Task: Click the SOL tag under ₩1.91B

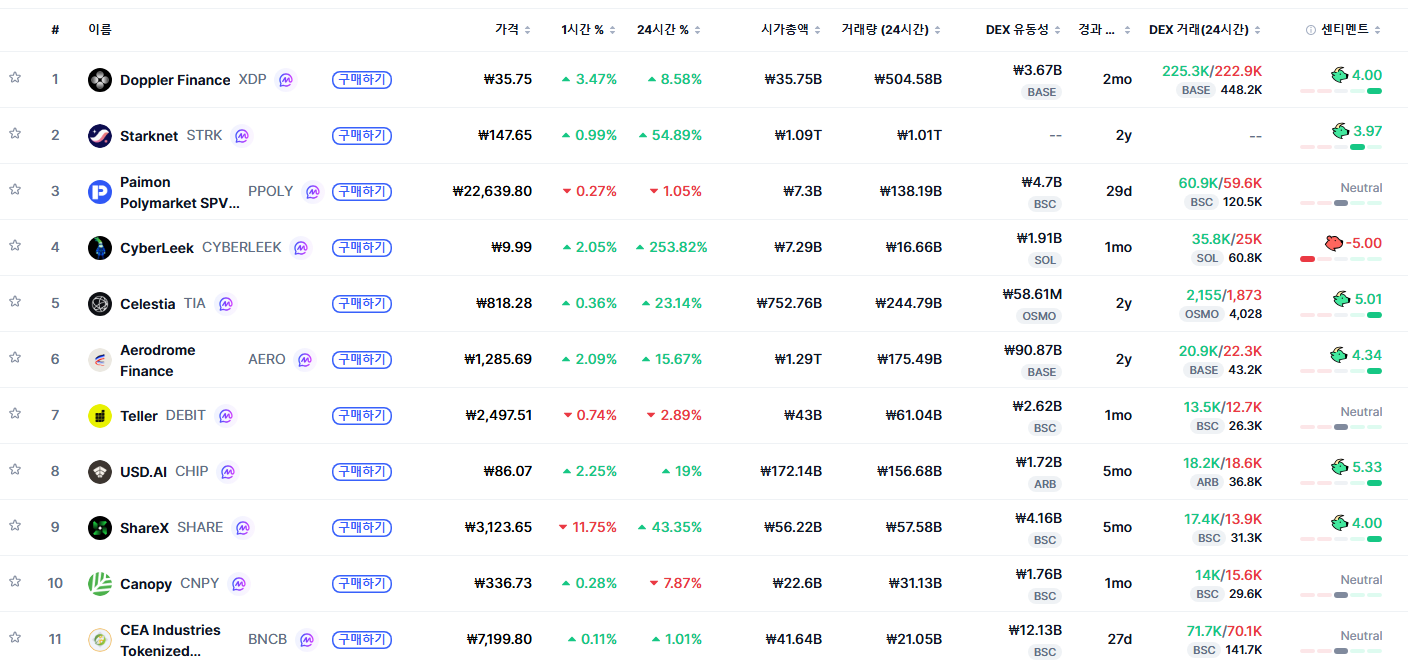Action: pos(1045,260)
